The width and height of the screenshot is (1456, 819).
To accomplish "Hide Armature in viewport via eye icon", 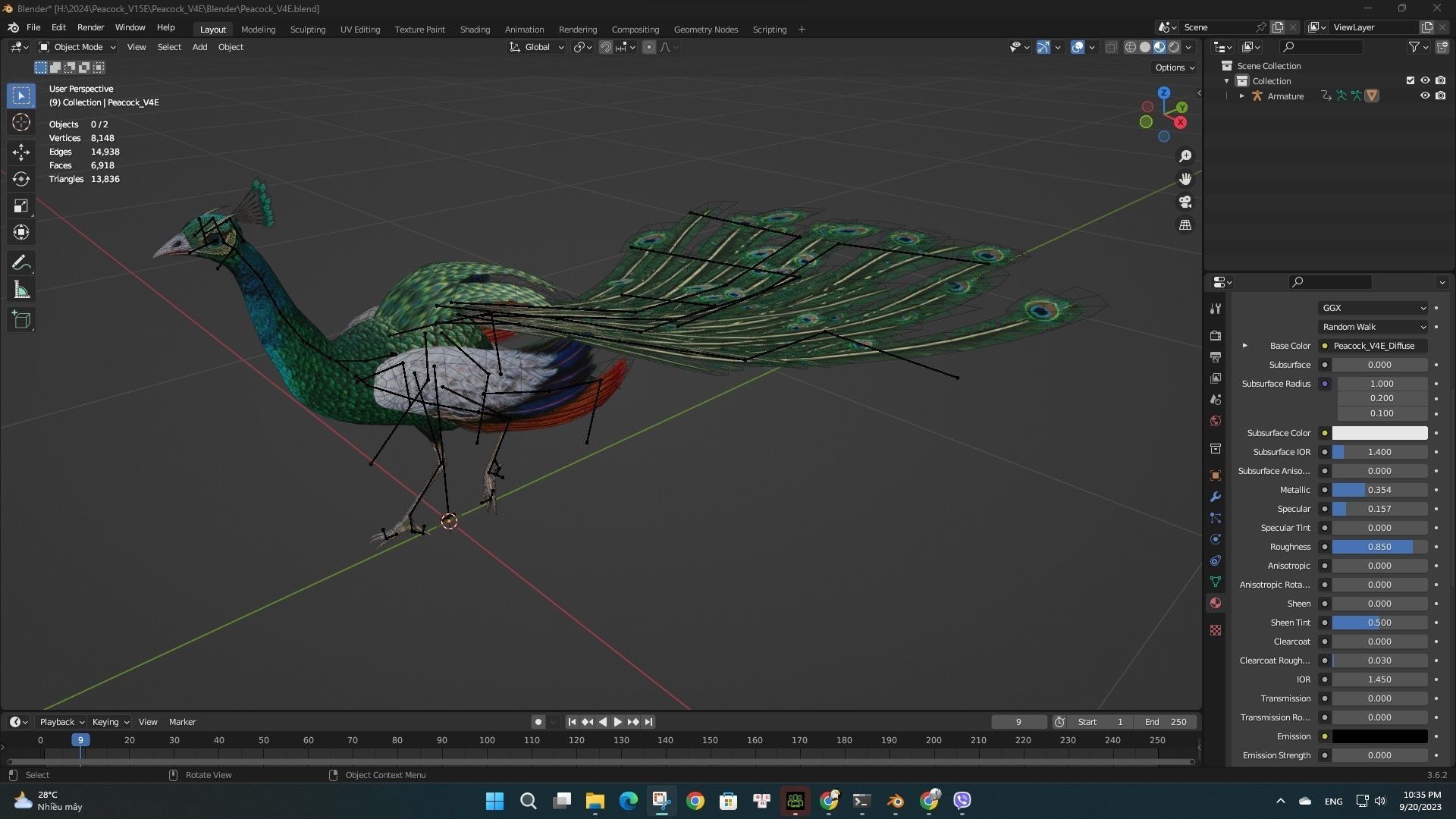I will pyautogui.click(x=1425, y=96).
